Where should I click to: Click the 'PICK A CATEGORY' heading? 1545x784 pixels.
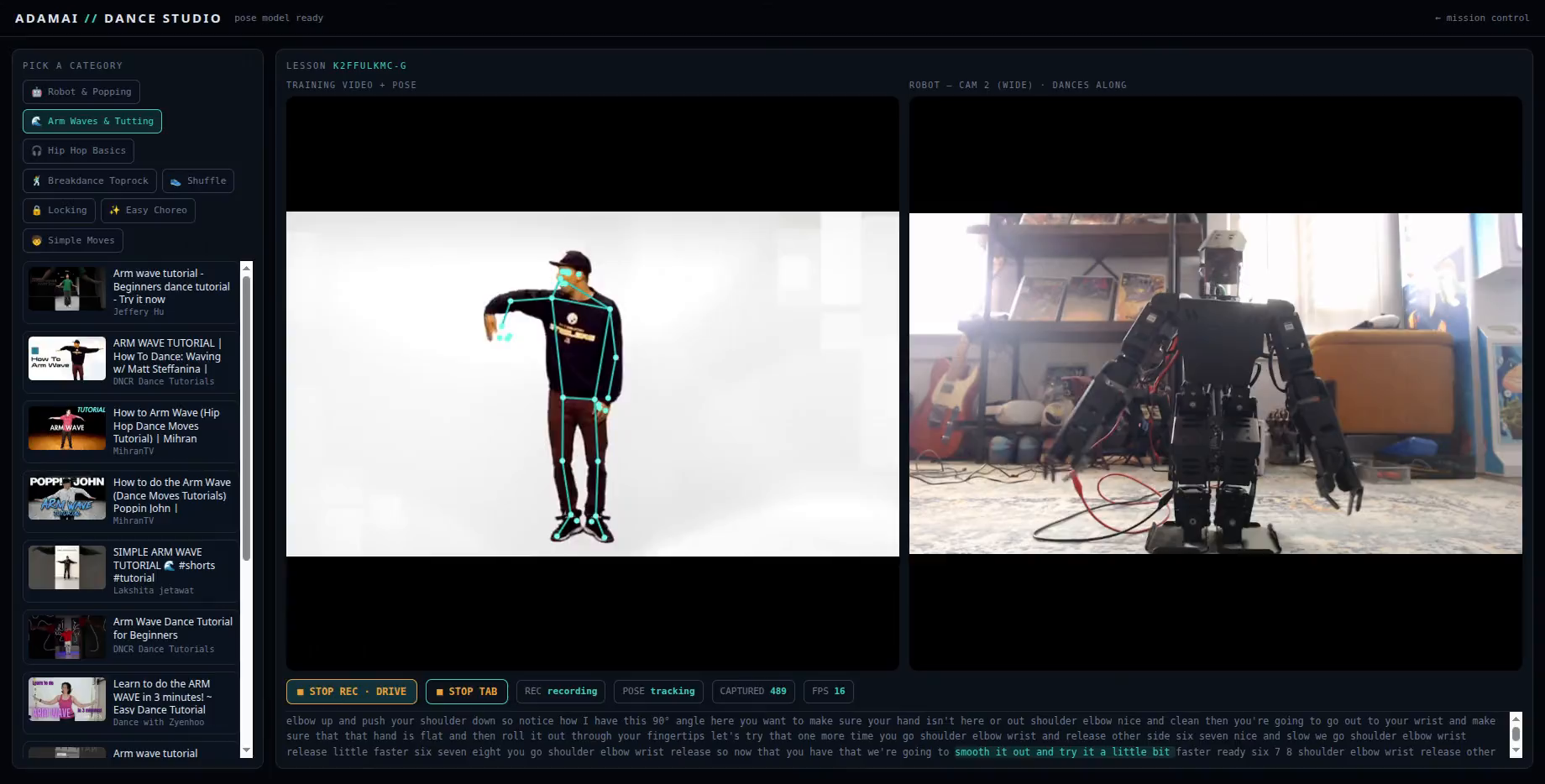(x=72, y=65)
